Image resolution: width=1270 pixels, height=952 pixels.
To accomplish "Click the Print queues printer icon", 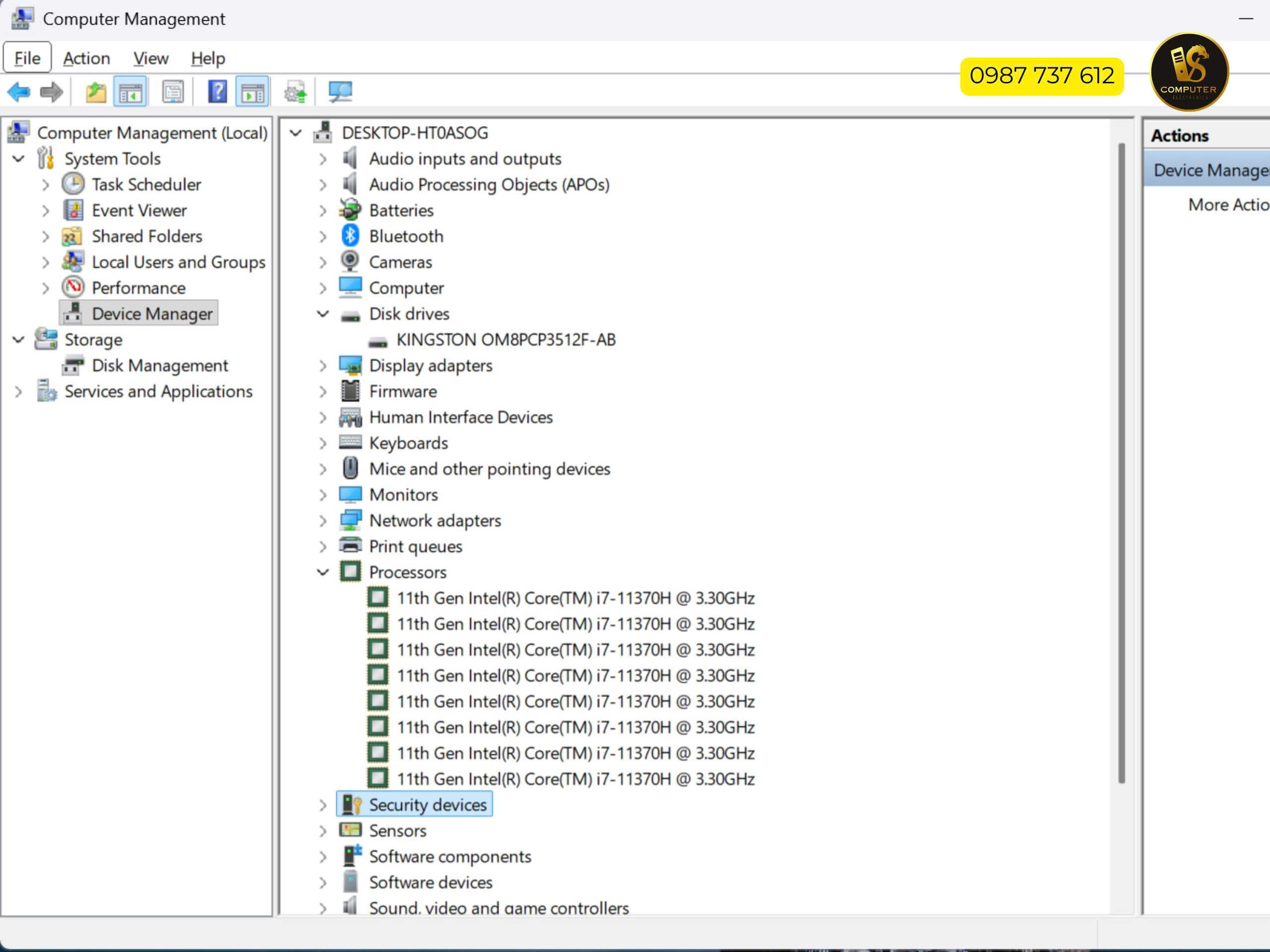I will (350, 545).
